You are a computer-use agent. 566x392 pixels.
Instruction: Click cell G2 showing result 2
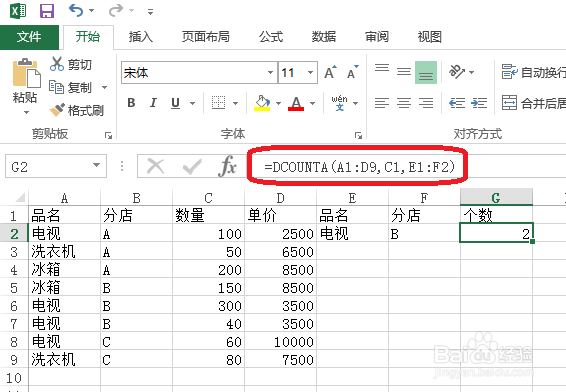[x=496, y=233]
